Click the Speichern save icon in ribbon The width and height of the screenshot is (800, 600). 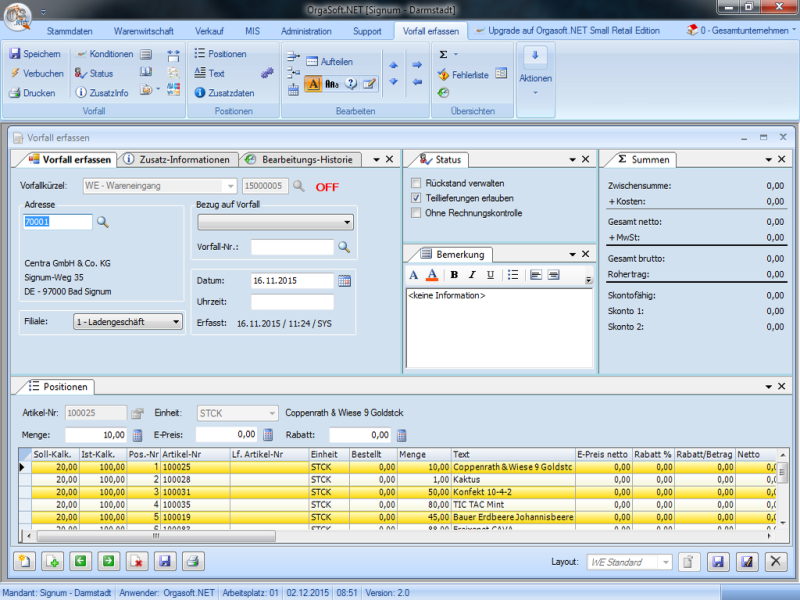click(16, 54)
